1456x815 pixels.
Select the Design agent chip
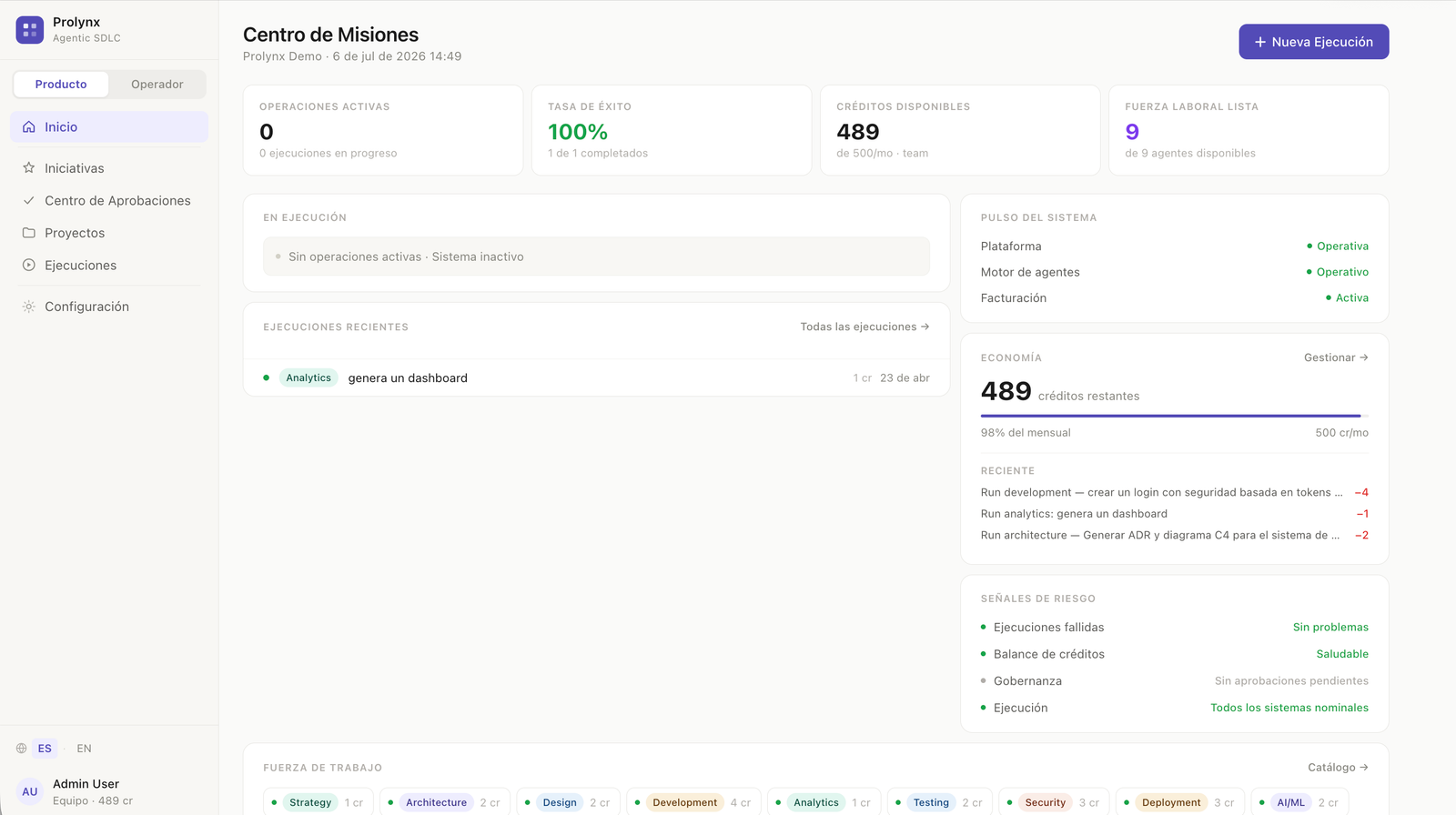pyautogui.click(x=568, y=802)
